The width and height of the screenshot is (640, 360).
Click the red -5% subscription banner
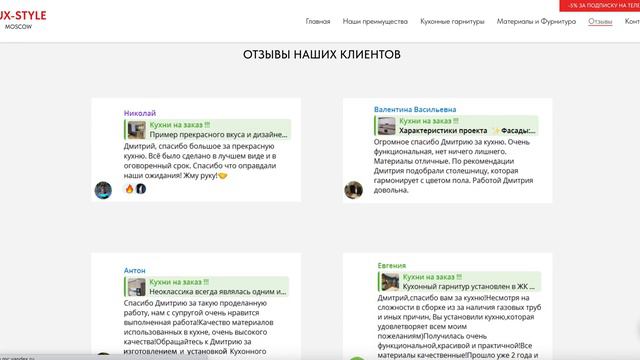click(600, 5)
